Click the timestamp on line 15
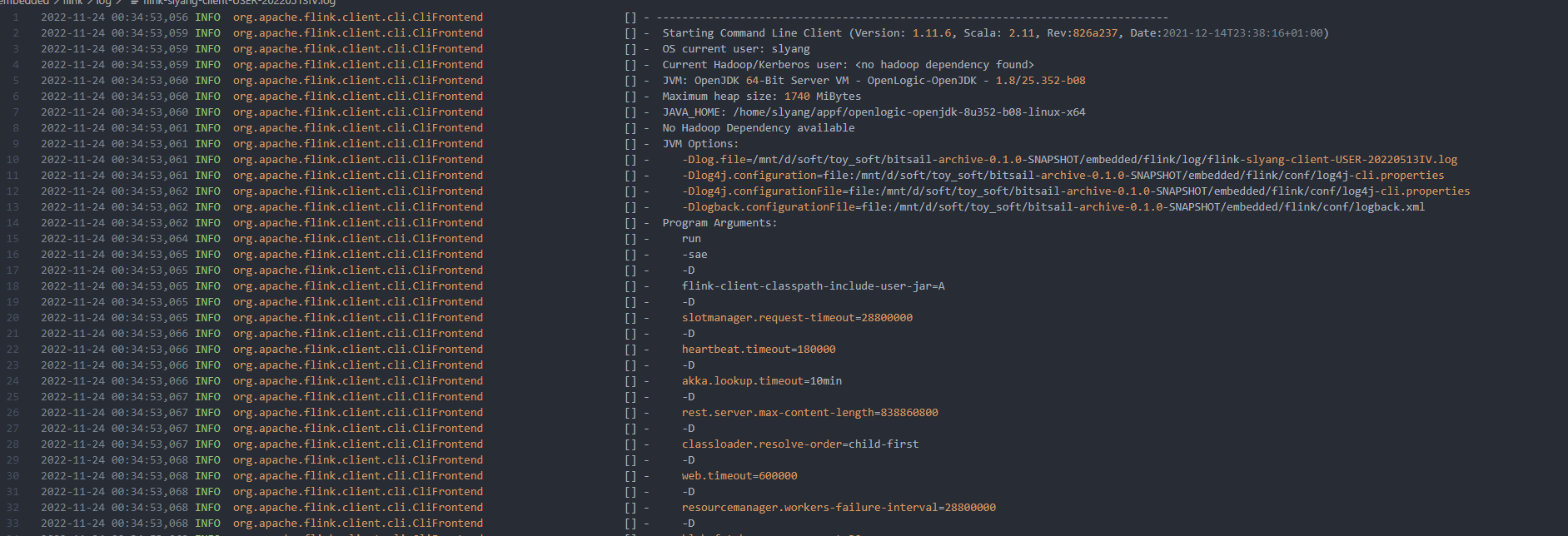The height and width of the screenshot is (536, 1568). click(115, 239)
